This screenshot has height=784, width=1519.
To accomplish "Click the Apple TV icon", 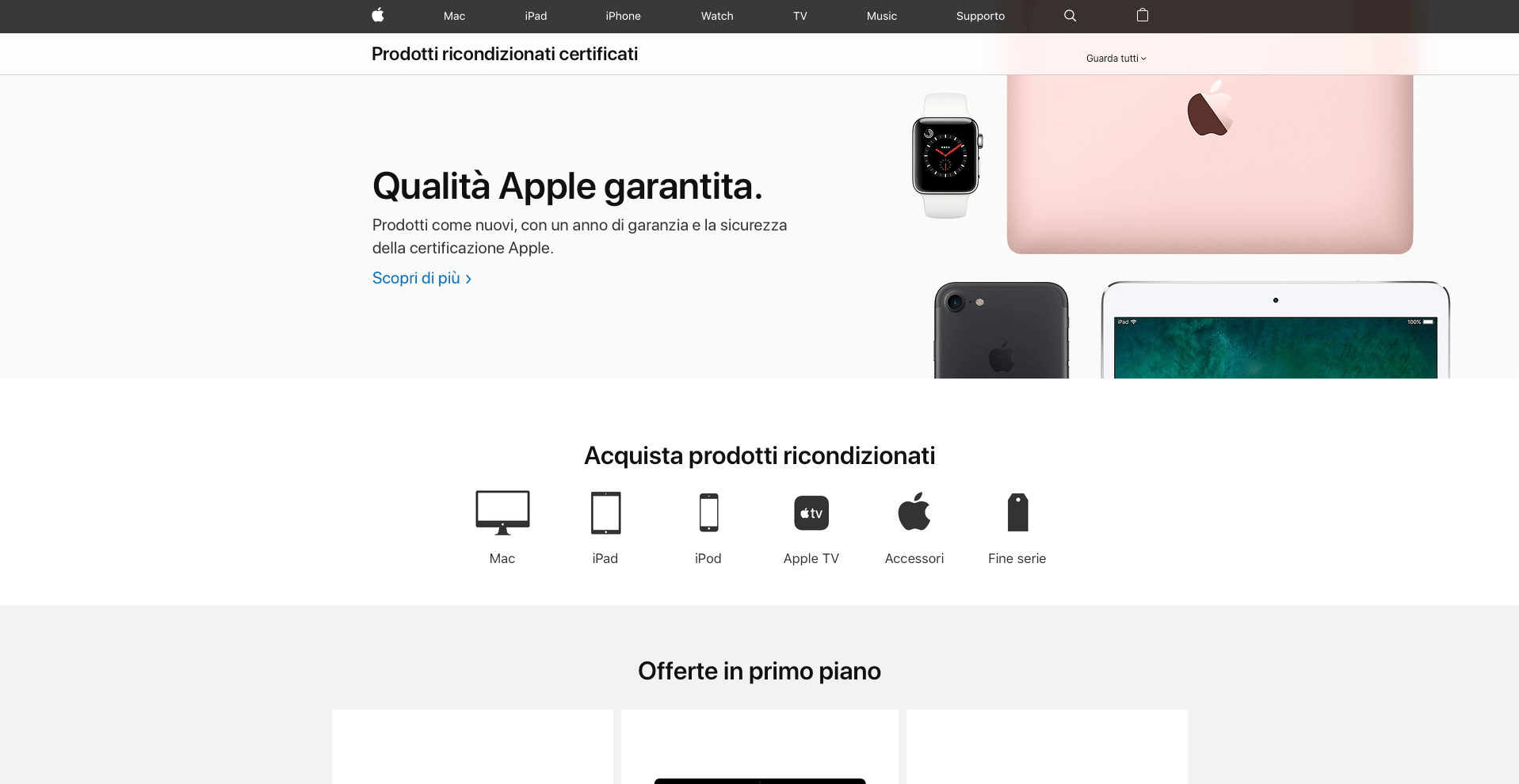I will 811,513.
